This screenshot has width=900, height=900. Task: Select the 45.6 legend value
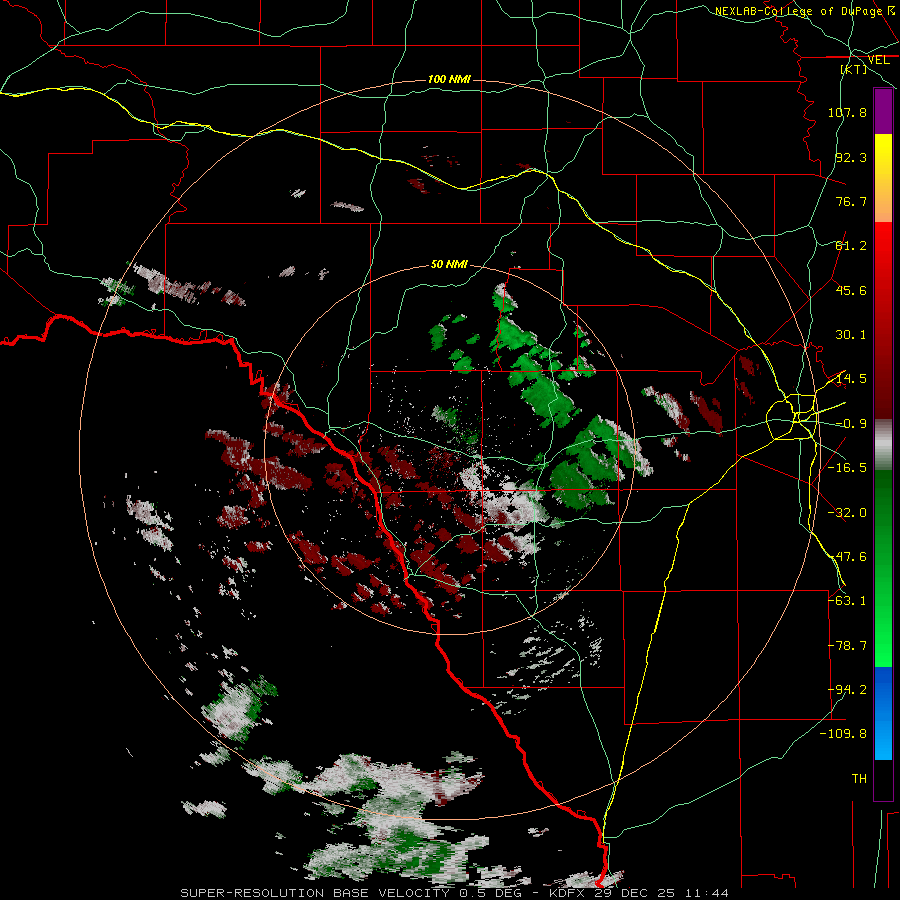(x=851, y=290)
